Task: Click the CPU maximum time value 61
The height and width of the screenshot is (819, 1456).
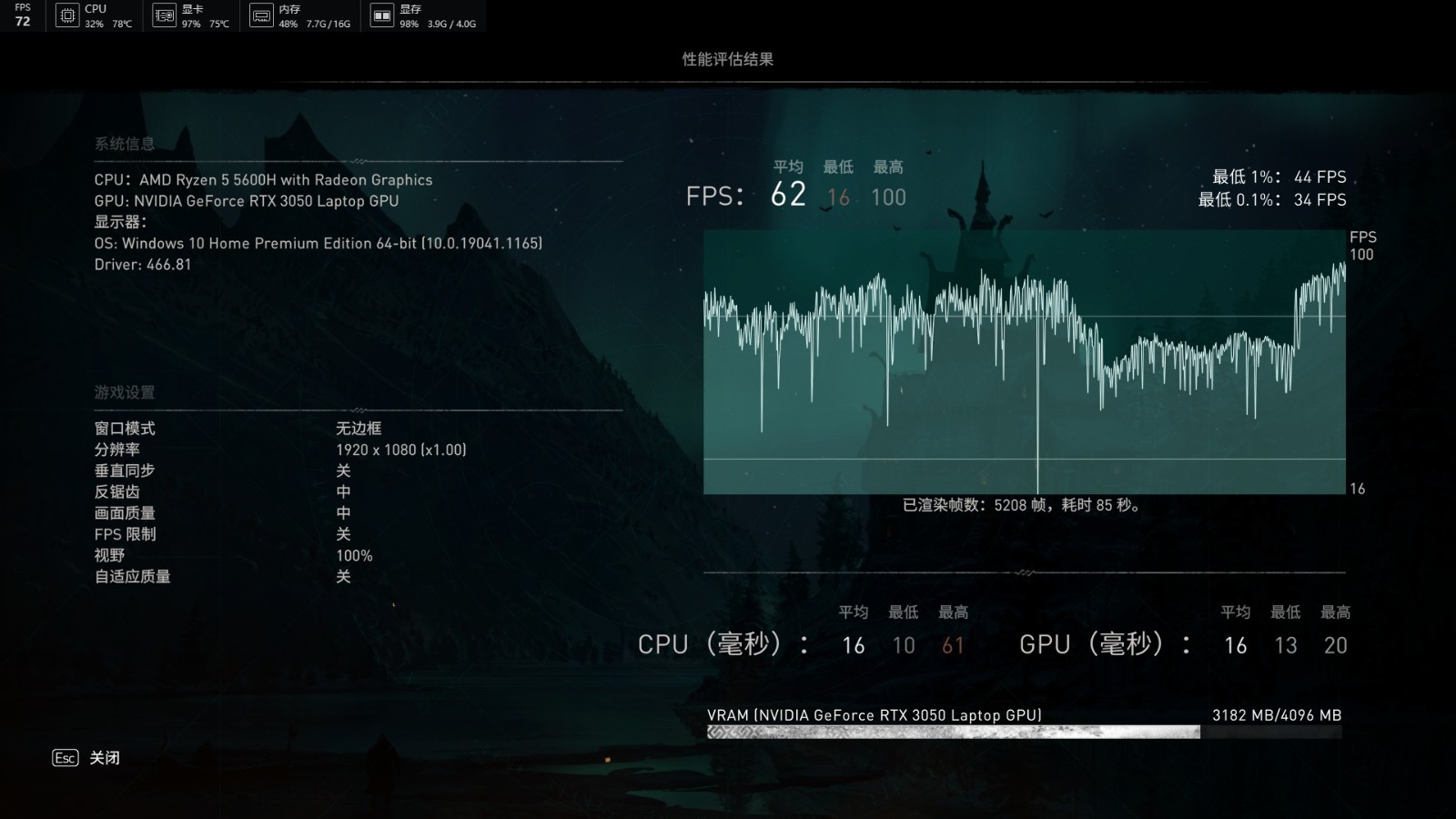Action: click(x=953, y=645)
